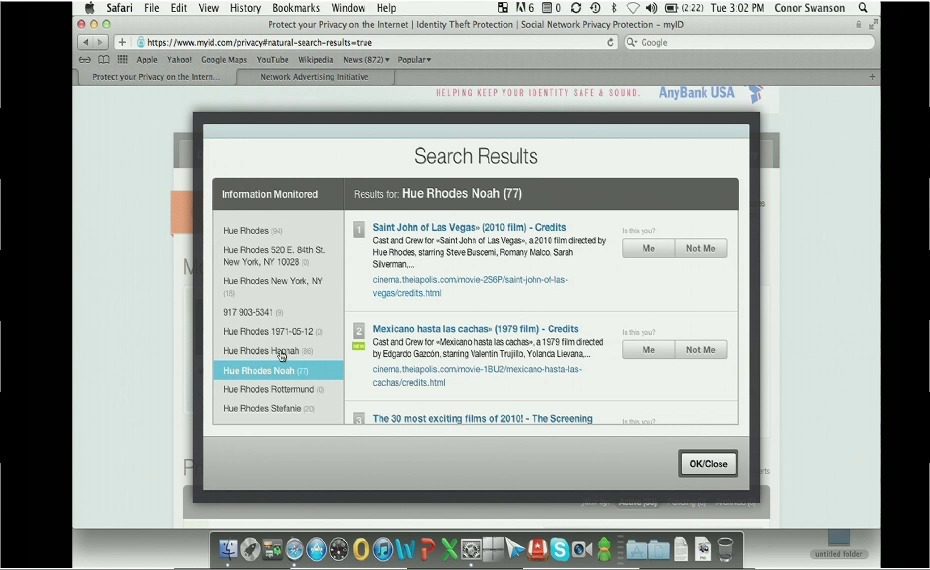
Task: Select Hue Rhodes 520 E. 84th St. entry
Action: pyautogui.click(x=274, y=256)
